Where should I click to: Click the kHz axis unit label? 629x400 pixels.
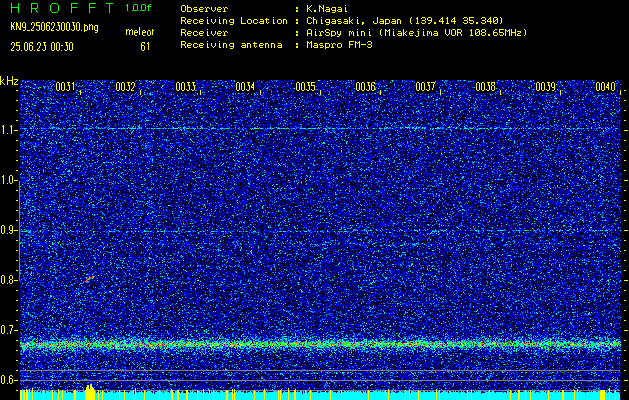[x=9, y=81]
